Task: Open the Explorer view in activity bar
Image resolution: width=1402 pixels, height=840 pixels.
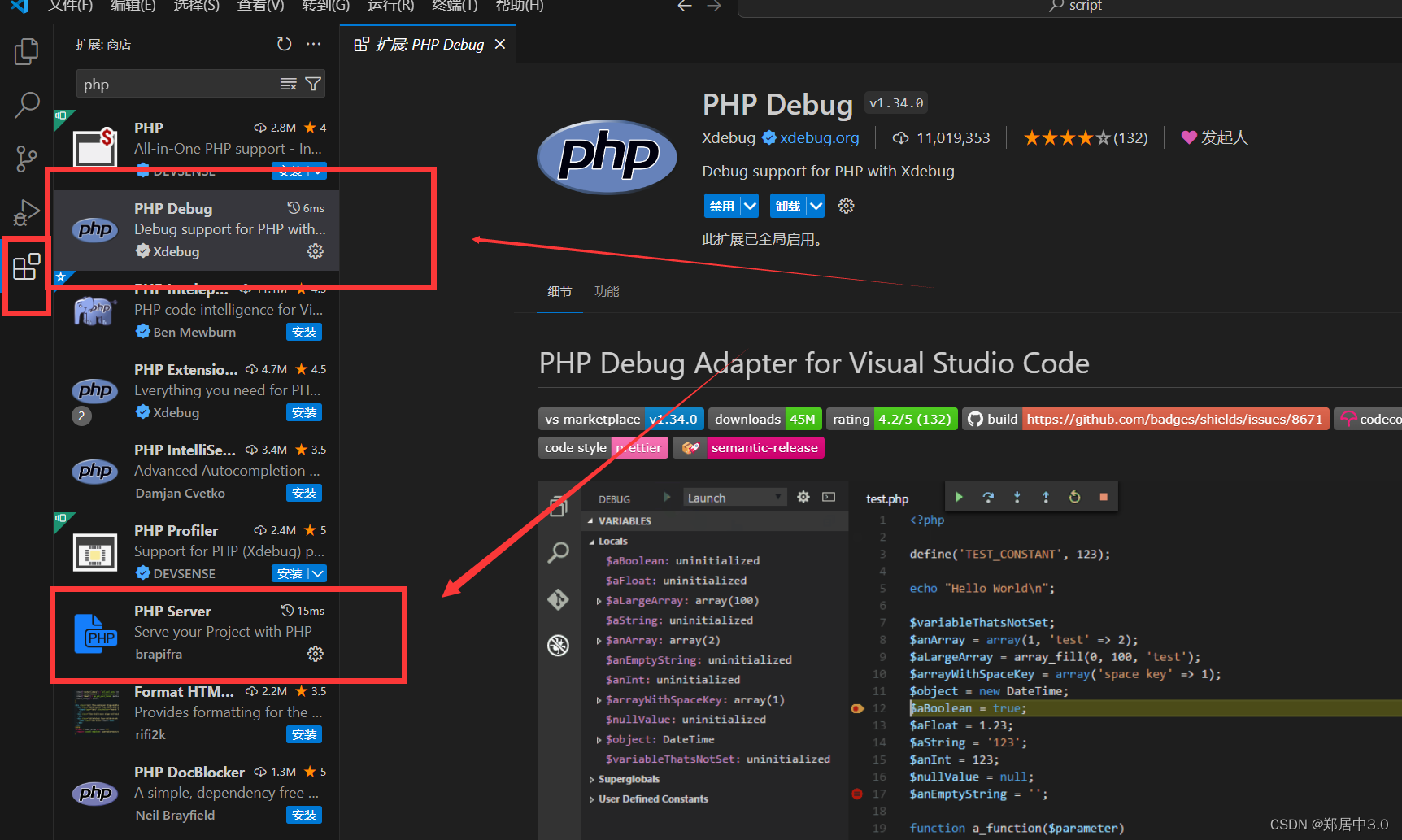Action: tap(26, 51)
